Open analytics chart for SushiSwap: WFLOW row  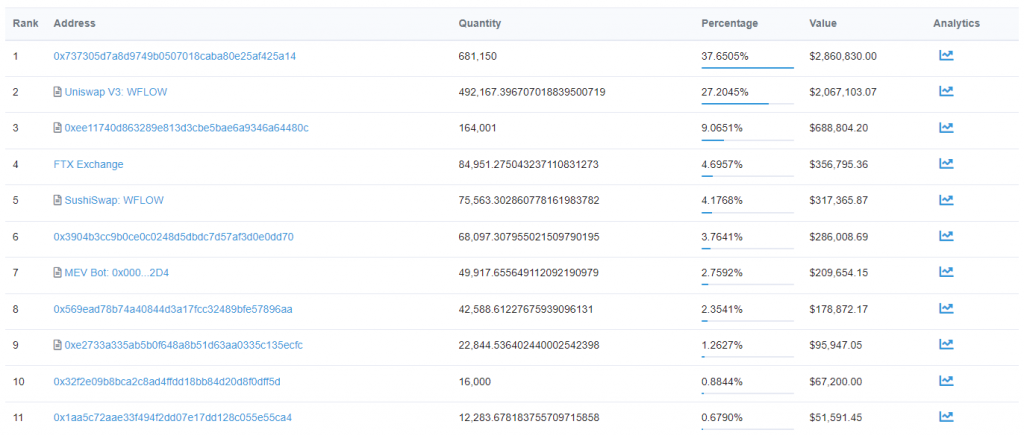tap(946, 200)
